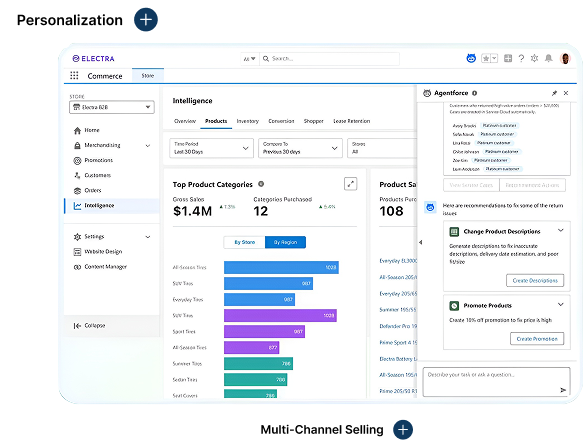Click the Agentforce info icon
This screenshot has width=587, height=447.
474,93
